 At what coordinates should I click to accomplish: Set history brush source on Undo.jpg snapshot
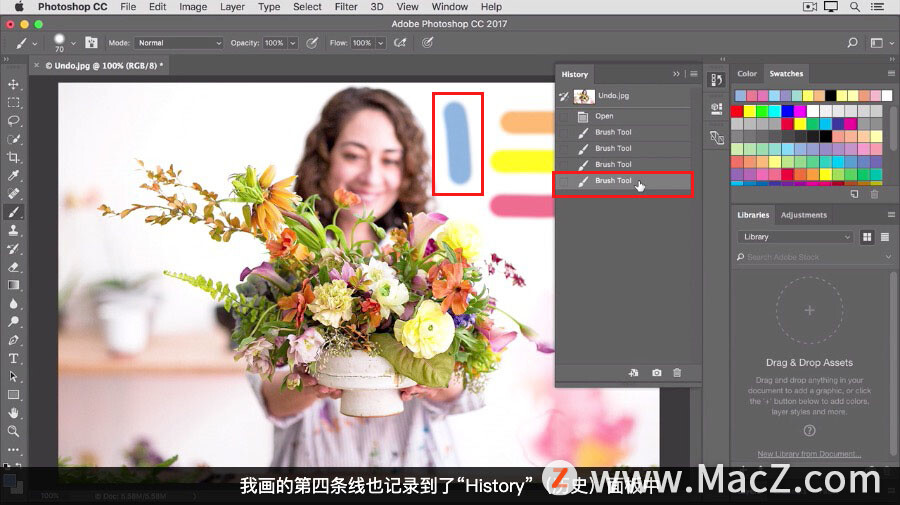[x=564, y=96]
